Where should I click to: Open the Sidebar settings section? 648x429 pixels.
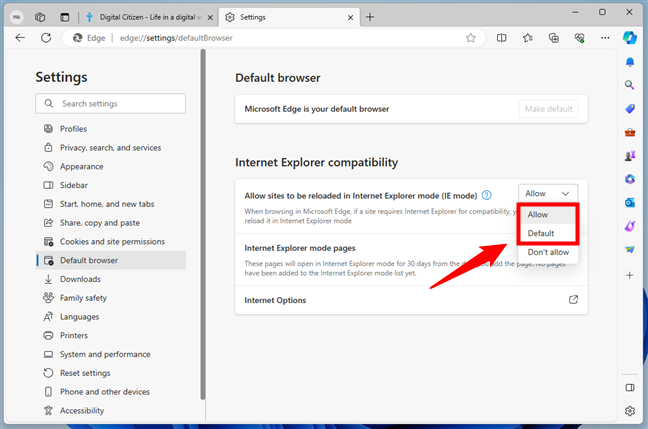[x=111, y=185]
